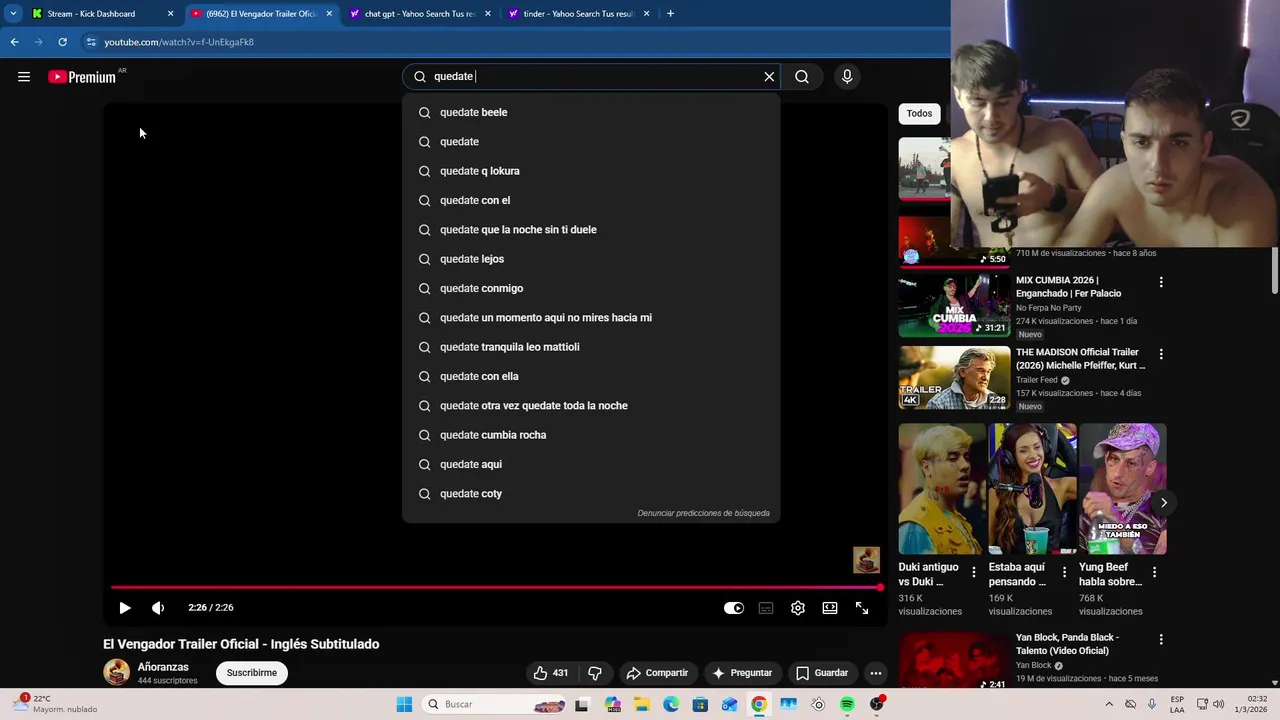Select suggestion 'quedate q lokura'

pyautogui.click(x=591, y=171)
